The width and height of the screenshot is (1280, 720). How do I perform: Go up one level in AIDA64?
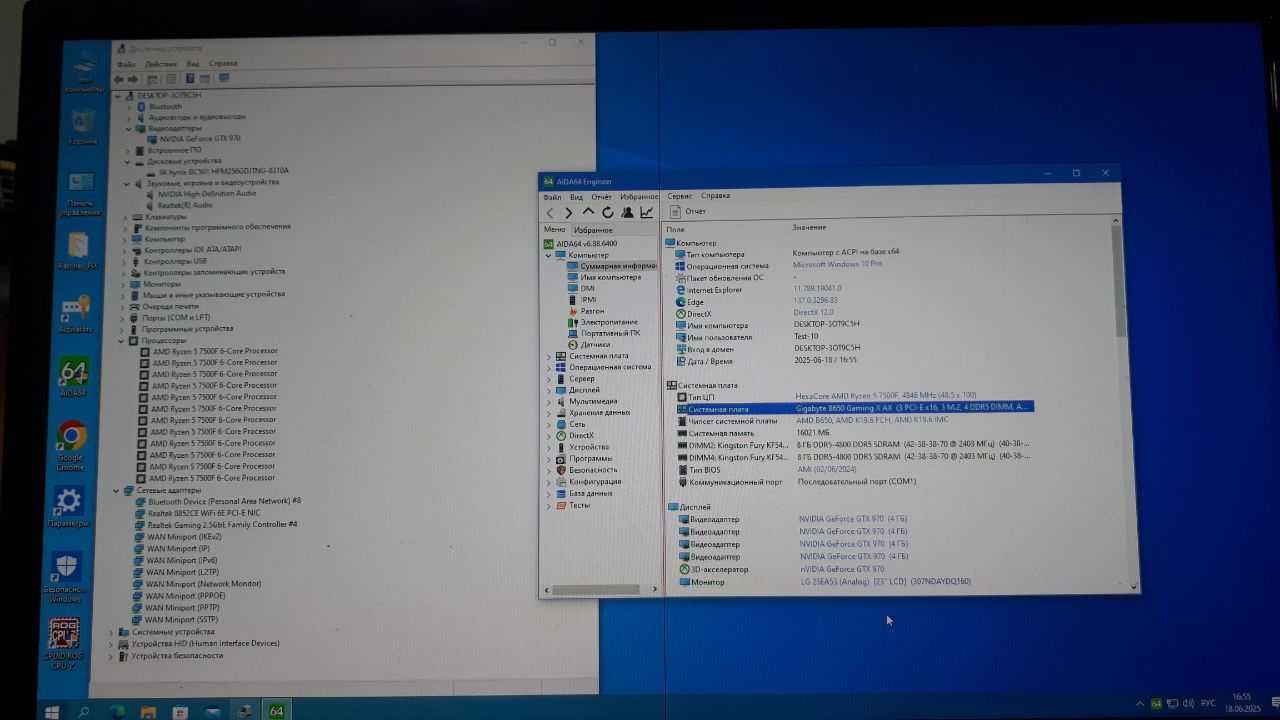point(588,212)
